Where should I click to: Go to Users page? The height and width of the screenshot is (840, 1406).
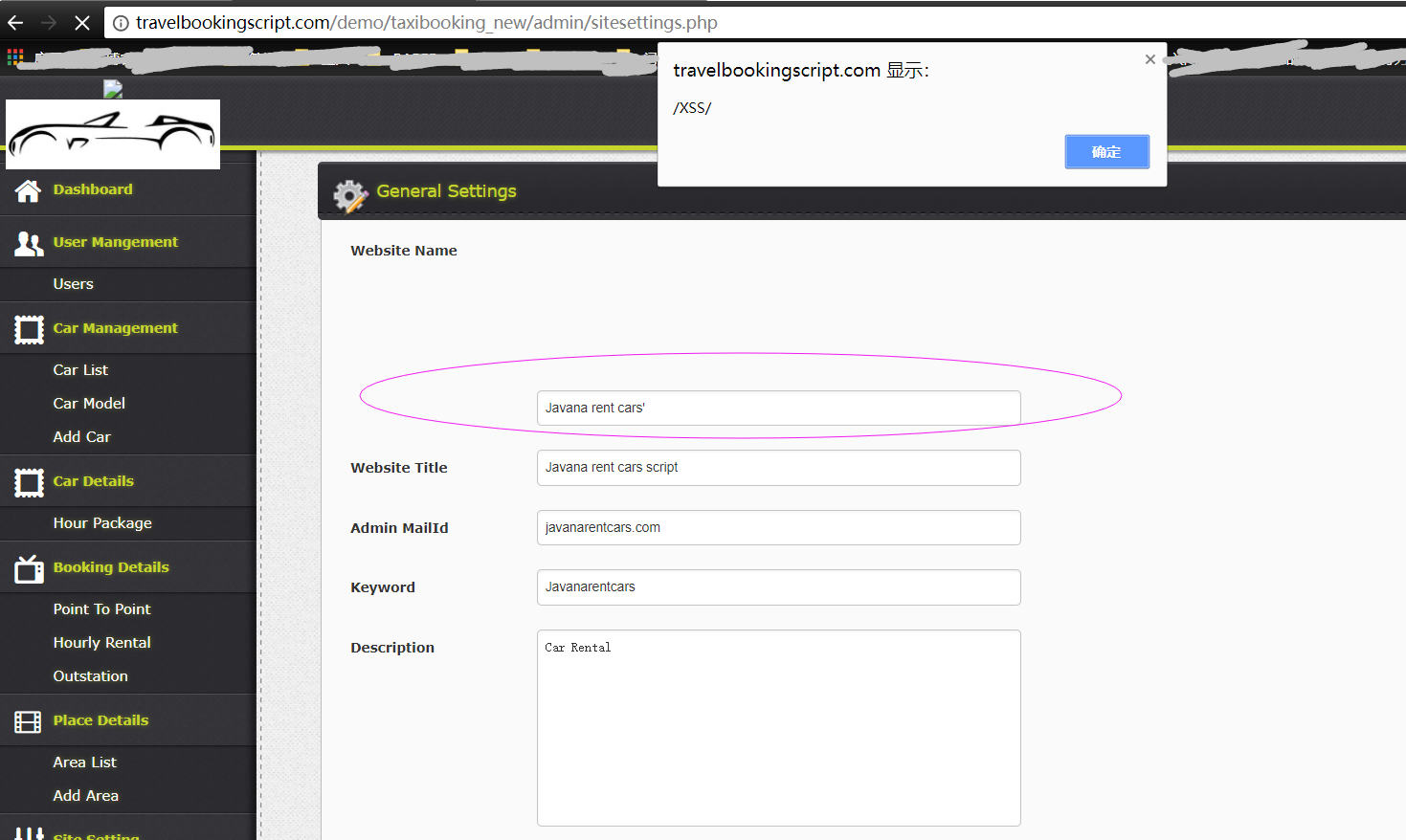[74, 284]
